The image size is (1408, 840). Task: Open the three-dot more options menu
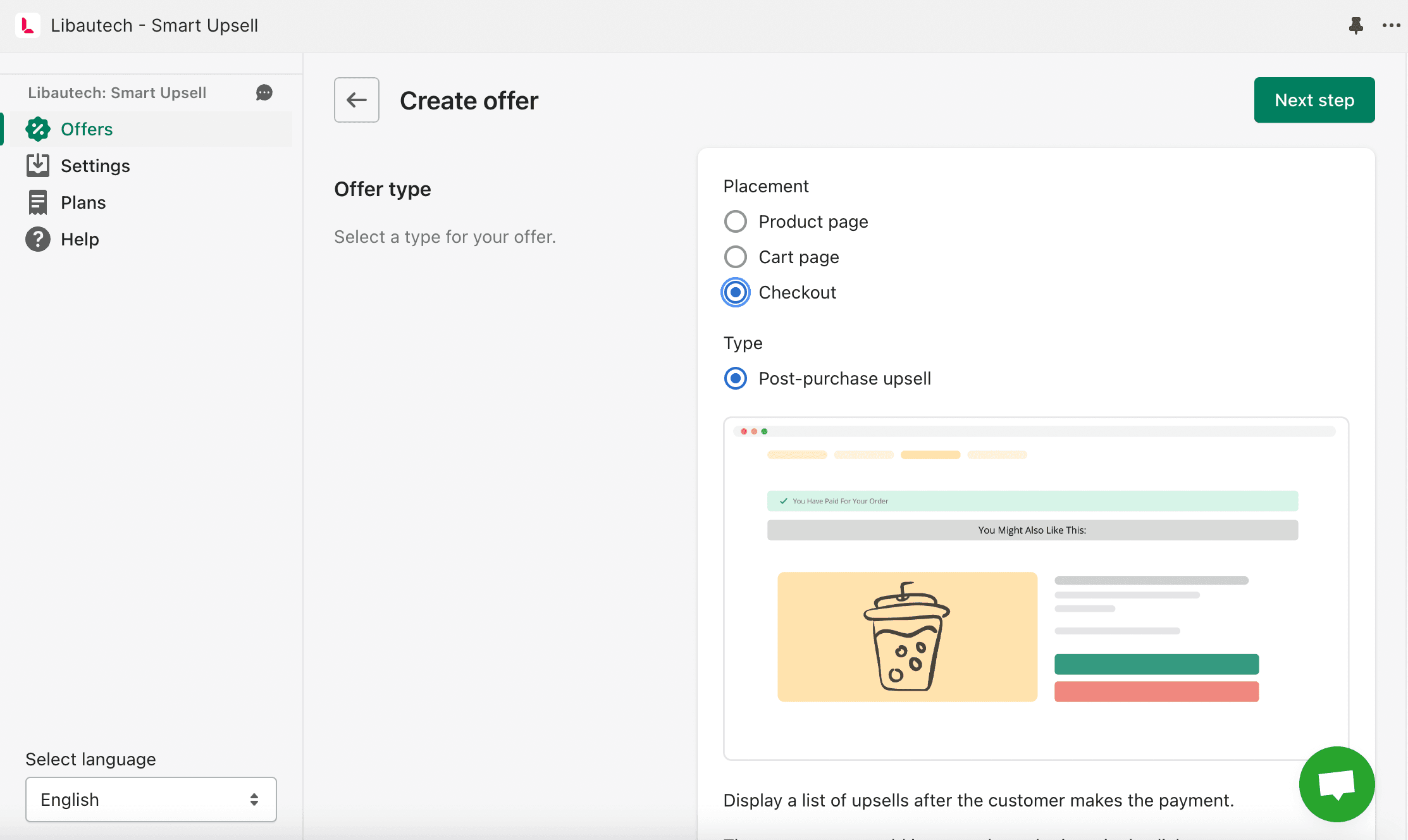tap(1391, 25)
